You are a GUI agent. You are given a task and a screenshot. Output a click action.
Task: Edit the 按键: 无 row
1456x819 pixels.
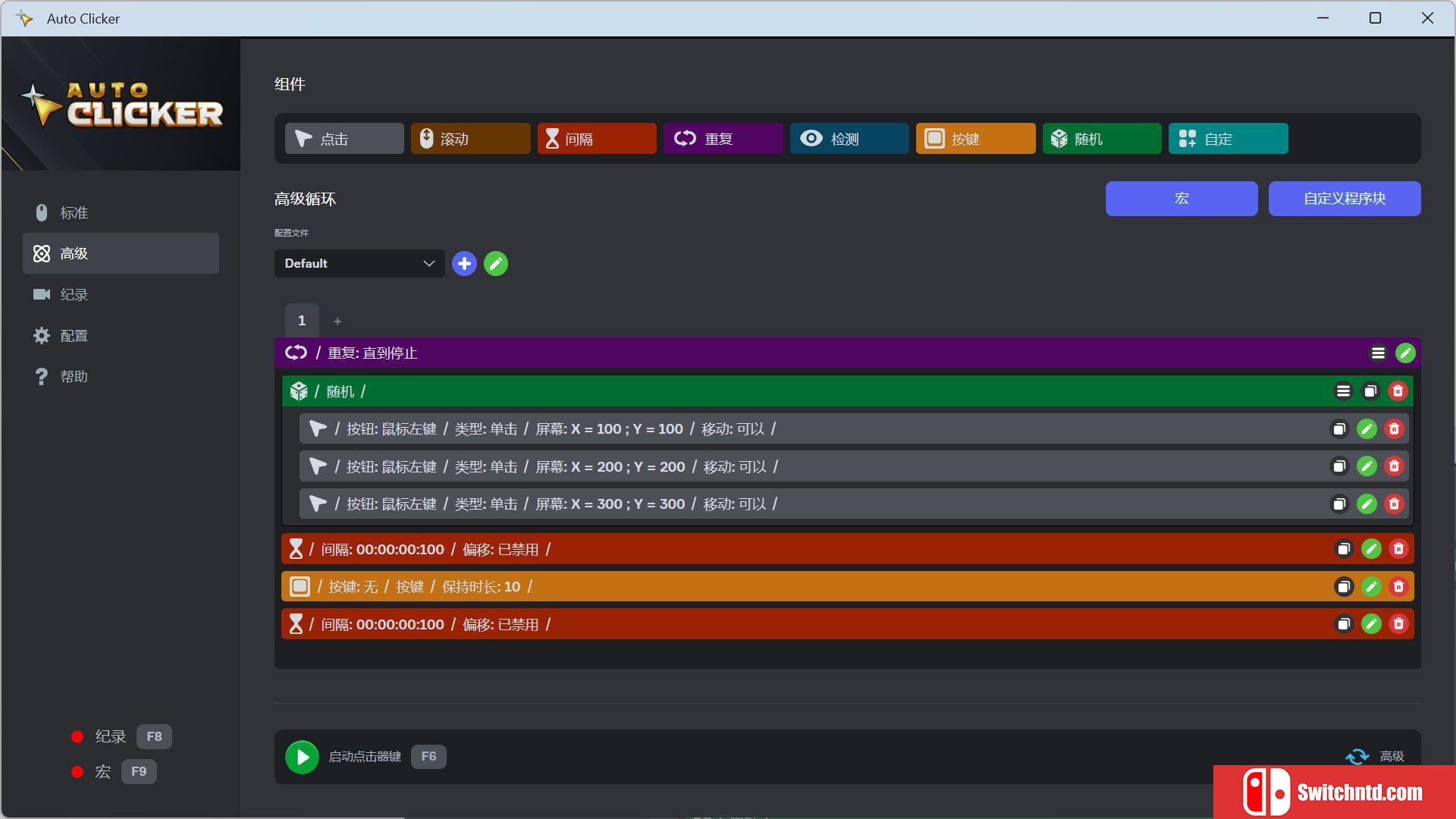(1371, 587)
